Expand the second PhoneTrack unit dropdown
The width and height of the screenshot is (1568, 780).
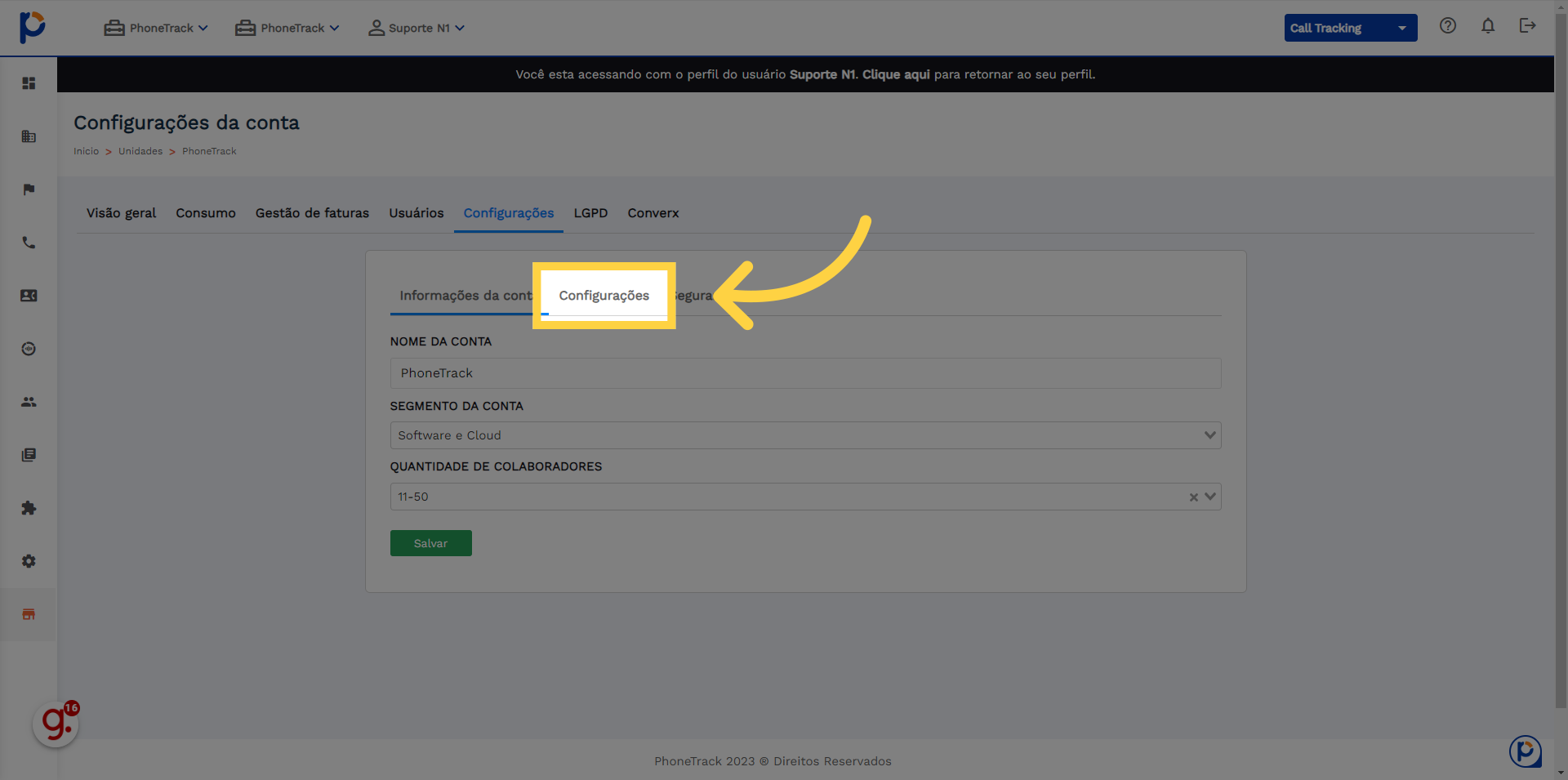[287, 28]
